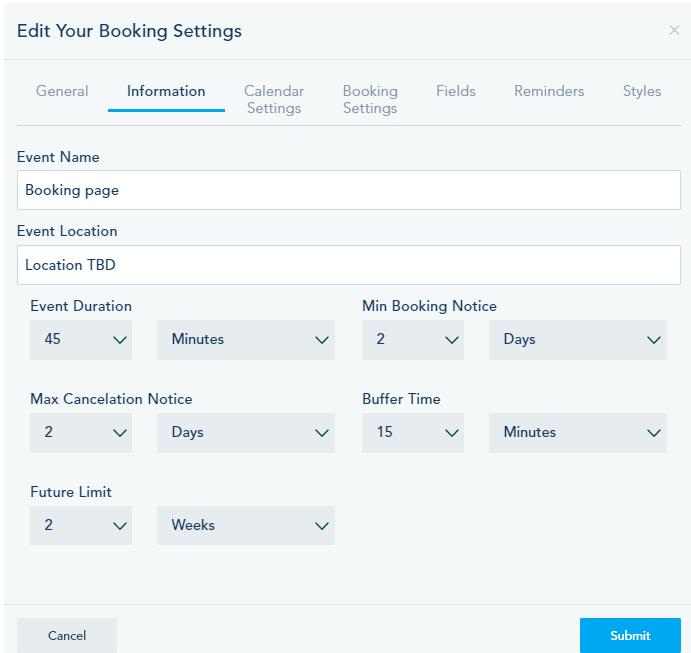This screenshot has height=653, width=691.
Task: Expand Max Cancelation Notice Days dropdown
Action: tap(246, 433)
